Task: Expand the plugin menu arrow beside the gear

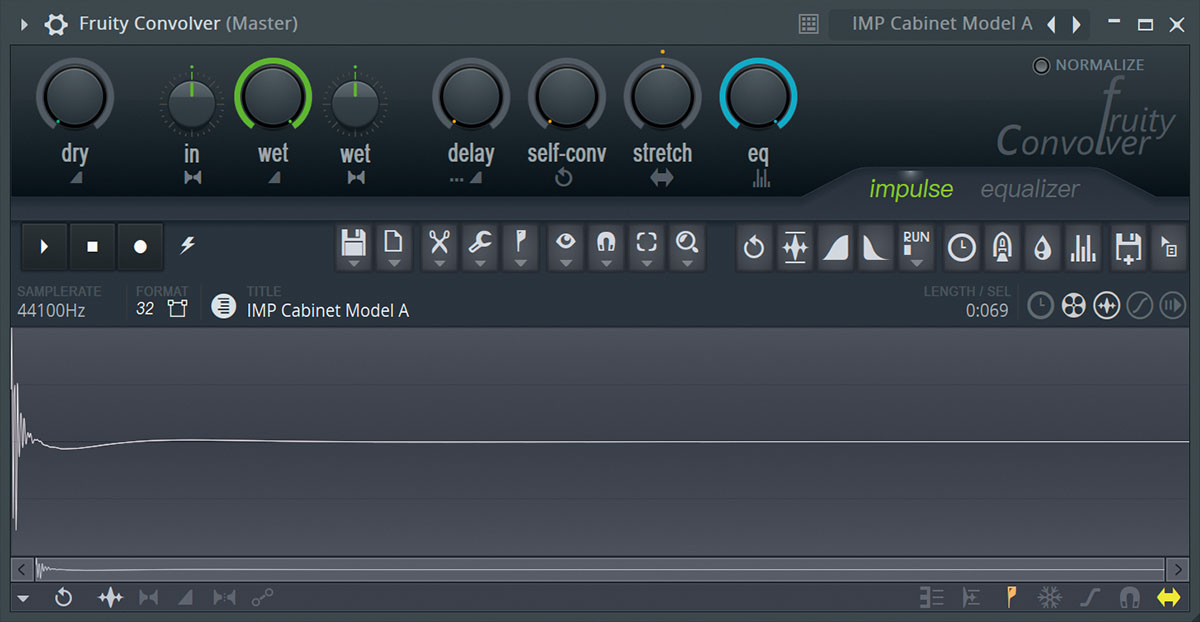Action: point(25,23)
